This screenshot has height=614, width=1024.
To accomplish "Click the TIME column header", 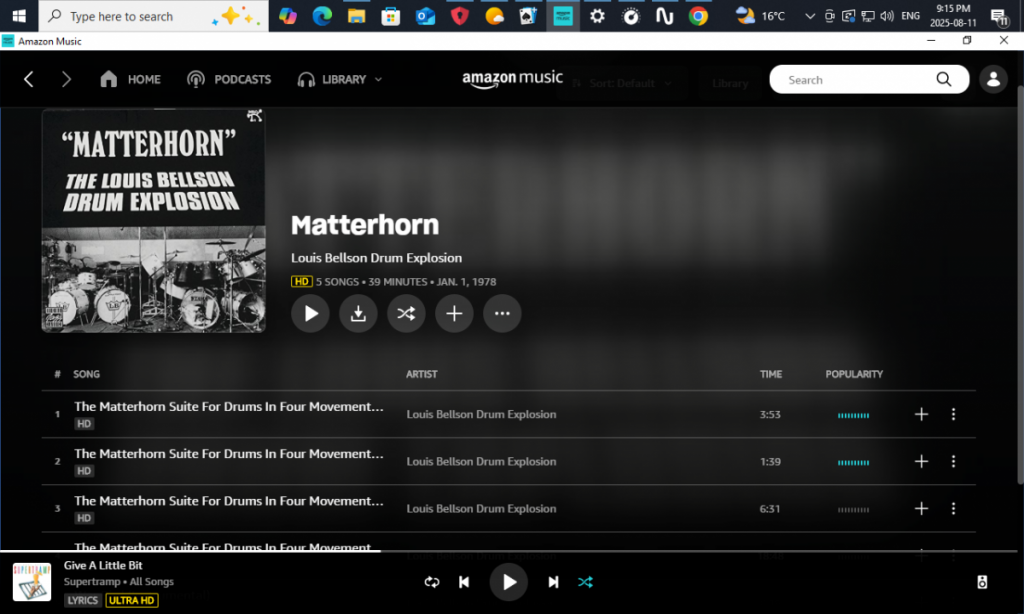I will (771, 374).
